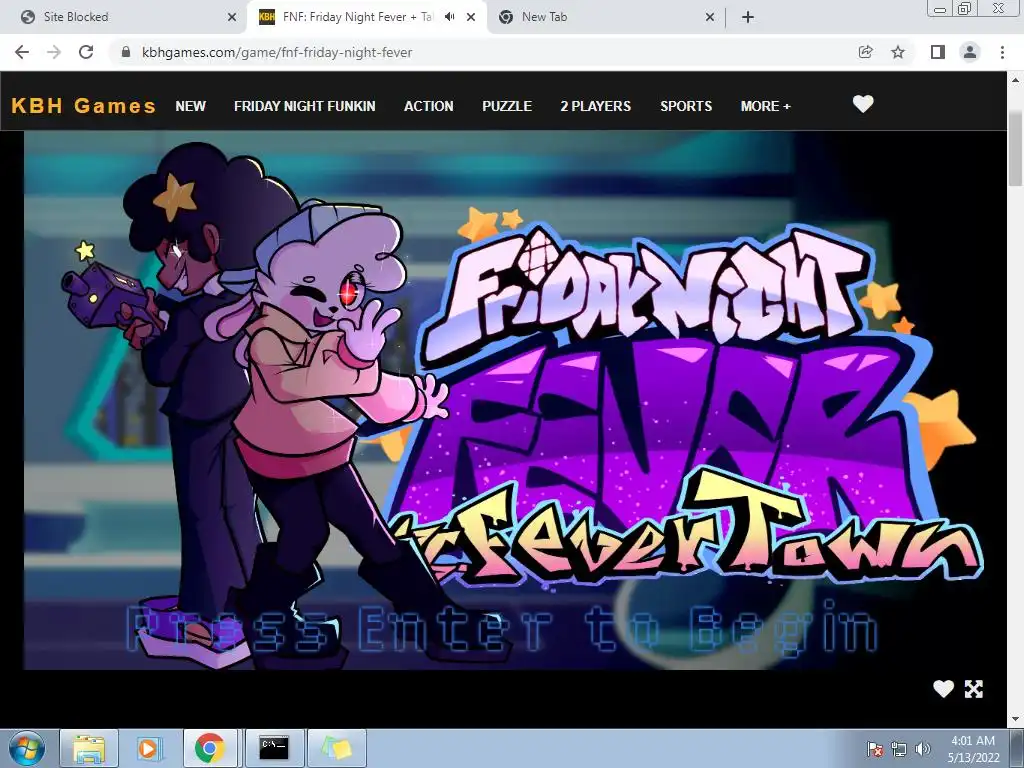Share this page via share icon
Image resolution: width=1024 pixels, height=768 pixels.
click(x=865, y=52)
